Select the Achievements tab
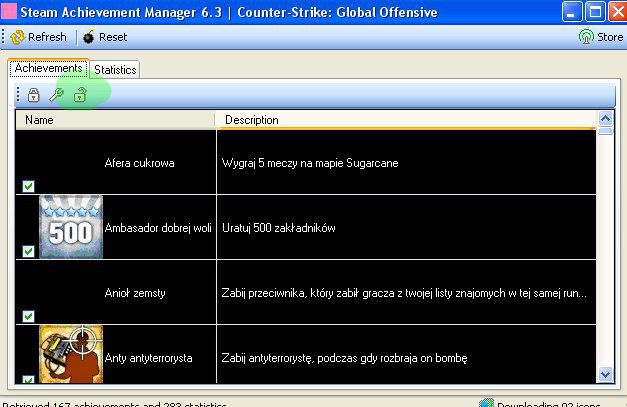Screen dimensions: 627x407 [x=48, y=68]
